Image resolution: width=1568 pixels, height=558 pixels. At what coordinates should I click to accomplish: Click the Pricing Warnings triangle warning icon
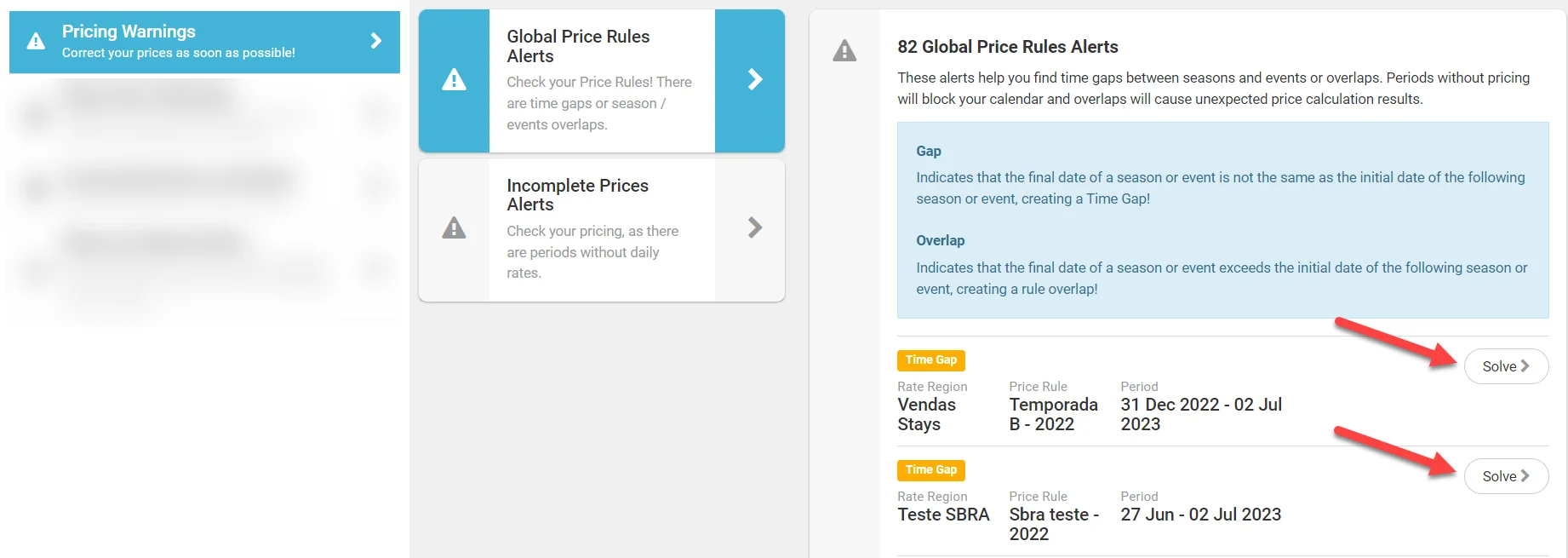pyautogui.click(x=36, y=41)
